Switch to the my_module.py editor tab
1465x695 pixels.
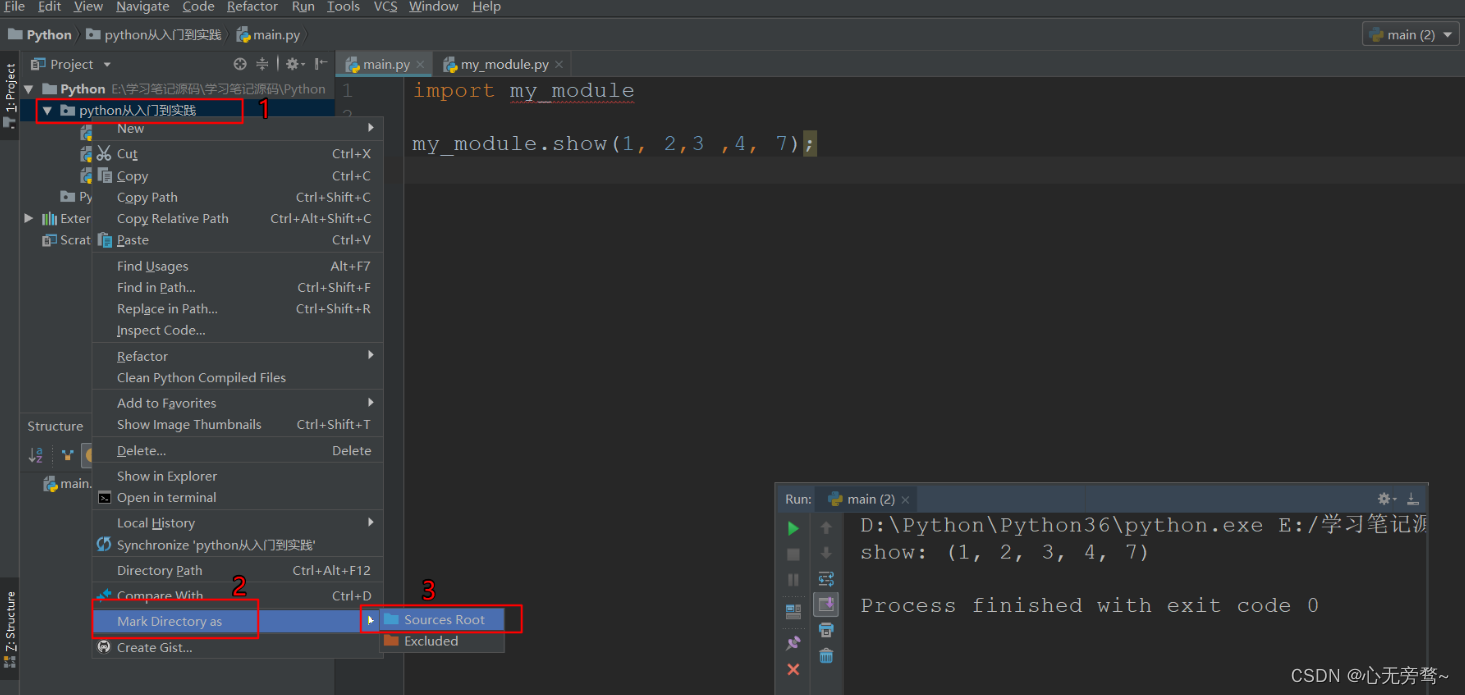coord(505,64)
